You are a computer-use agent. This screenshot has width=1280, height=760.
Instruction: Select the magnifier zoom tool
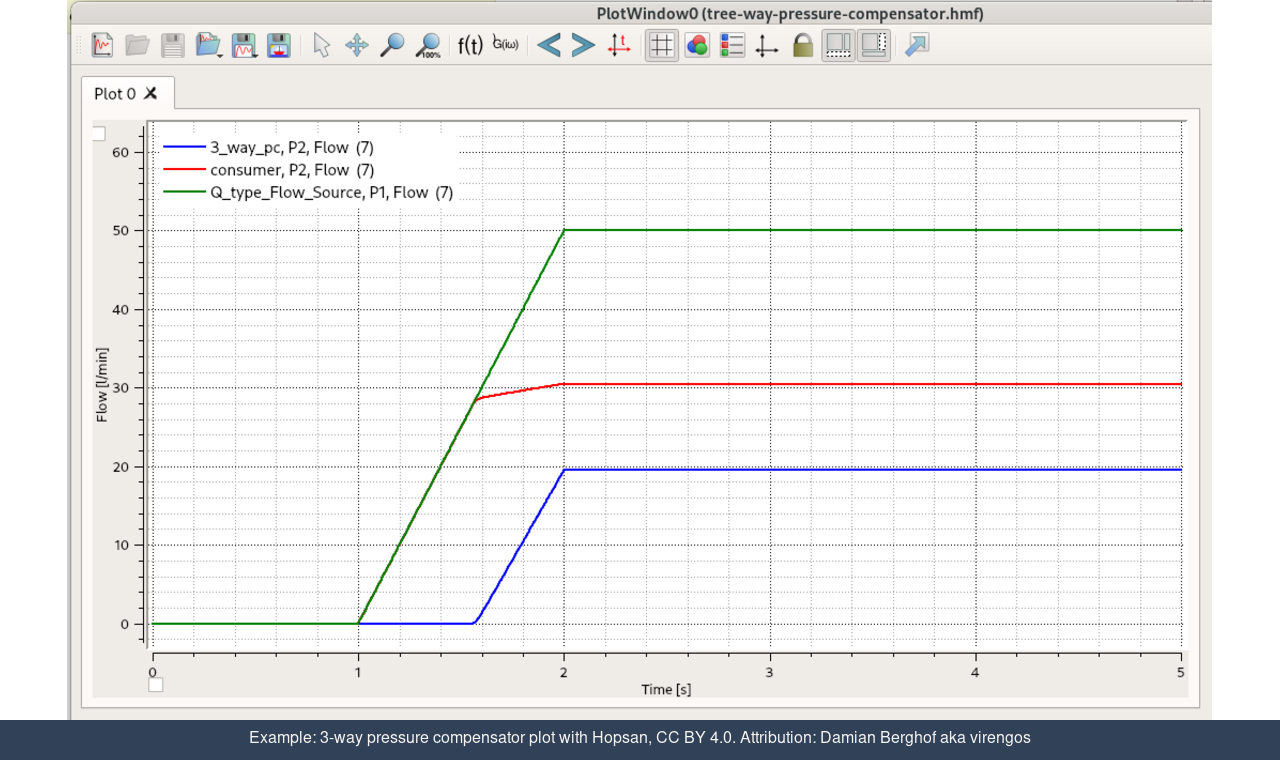[x=392, y=45]
